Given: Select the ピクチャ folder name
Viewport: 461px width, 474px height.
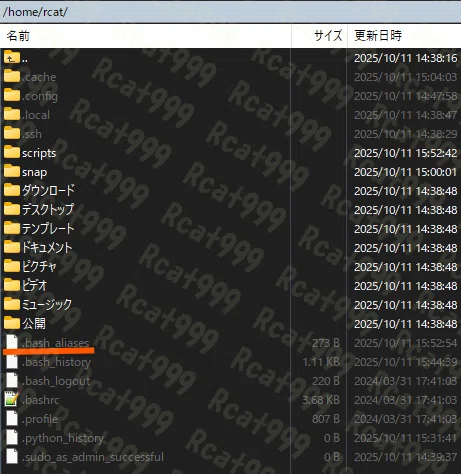Looking at the screenshot, I should tap(39, 267).
